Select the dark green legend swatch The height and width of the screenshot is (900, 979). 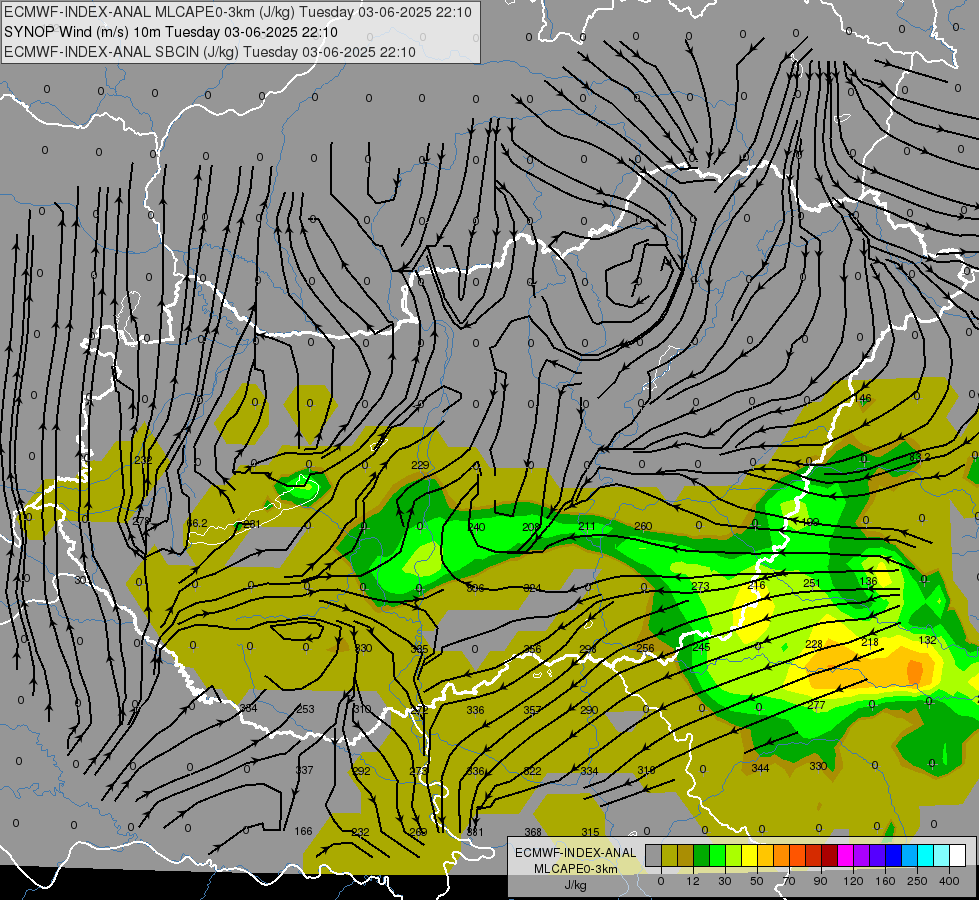pos(701,855)
